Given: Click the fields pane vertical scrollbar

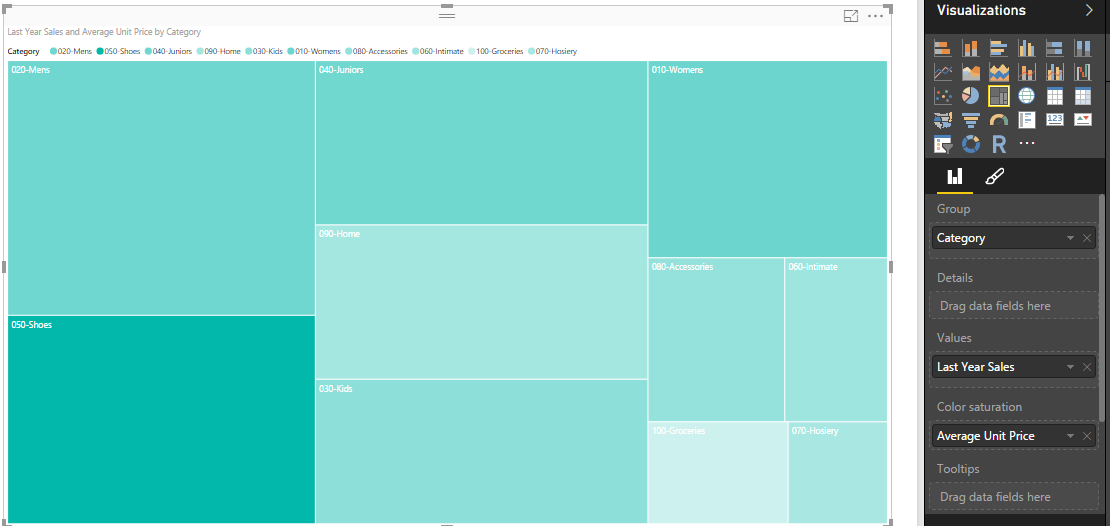Looking at the screenshot, I should (1101, 308).
